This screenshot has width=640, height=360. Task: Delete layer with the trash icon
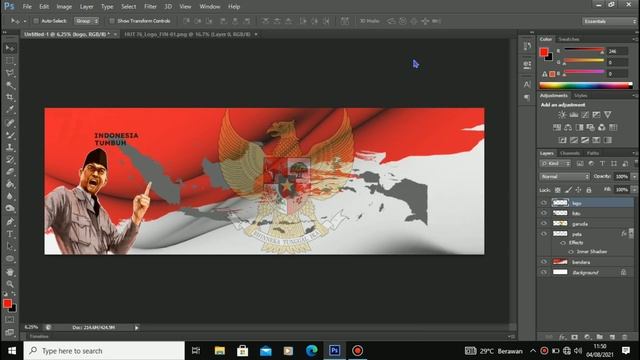click(624, 337)
